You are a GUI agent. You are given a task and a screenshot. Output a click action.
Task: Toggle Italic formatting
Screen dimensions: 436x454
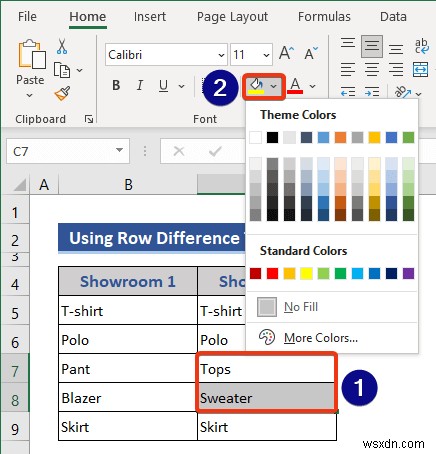(140, 86)
